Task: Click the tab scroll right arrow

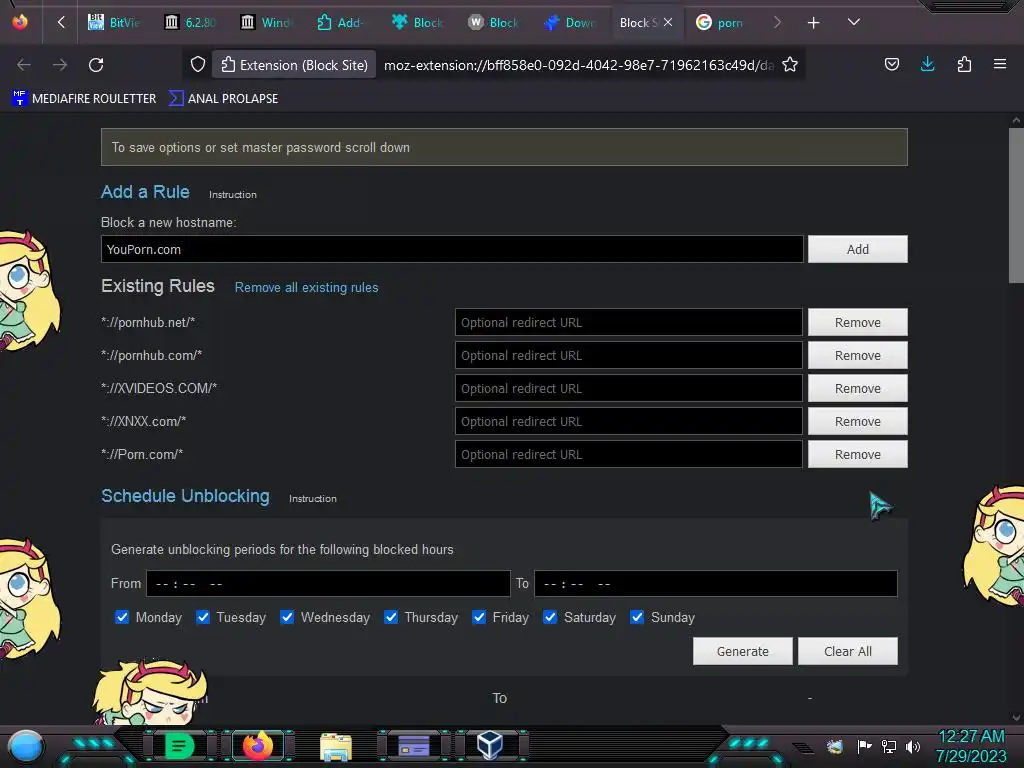Action: tap(776, 22)
